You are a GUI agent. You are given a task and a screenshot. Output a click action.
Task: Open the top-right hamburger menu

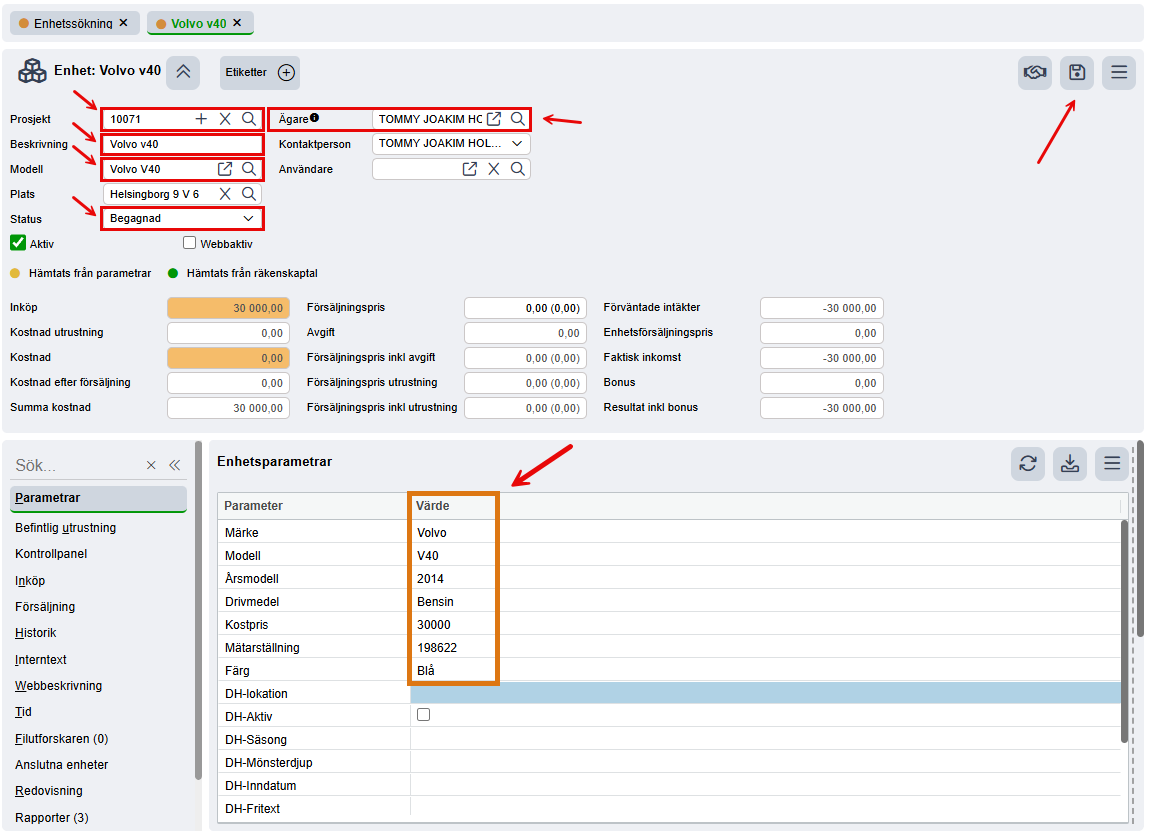(x=1118, y=73)
